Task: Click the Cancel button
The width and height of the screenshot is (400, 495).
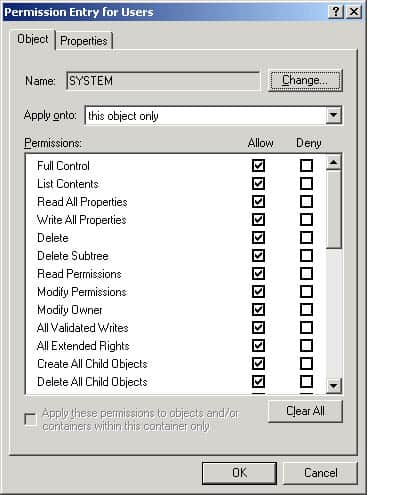Action: coord(320,473)
